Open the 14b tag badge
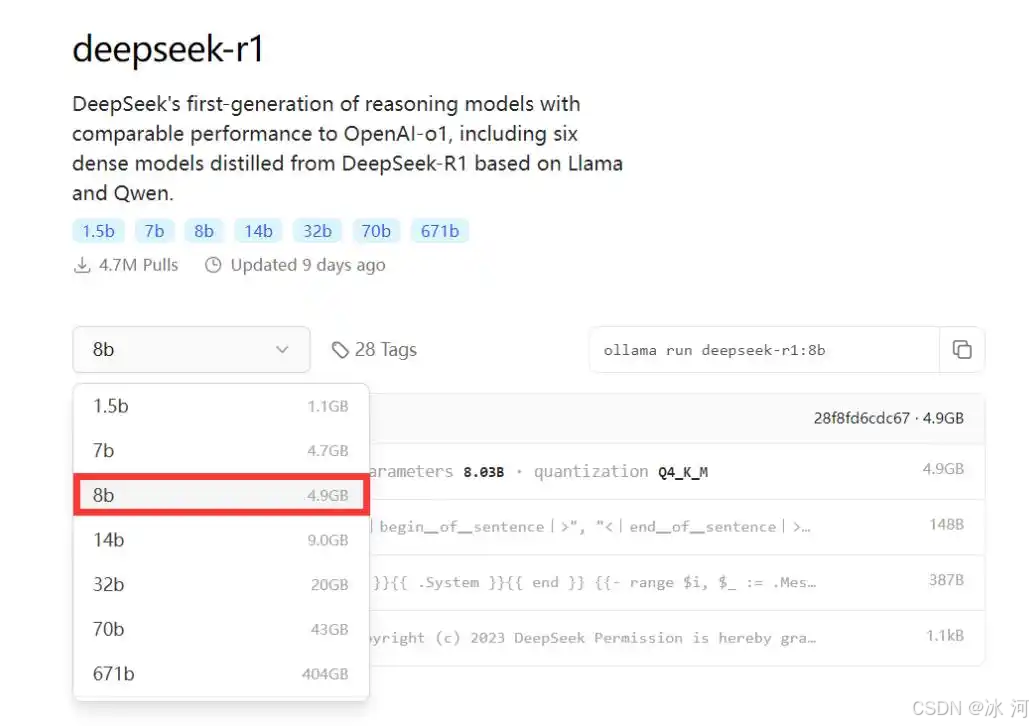Screen dimensions: 1033x726 [258, 231]
